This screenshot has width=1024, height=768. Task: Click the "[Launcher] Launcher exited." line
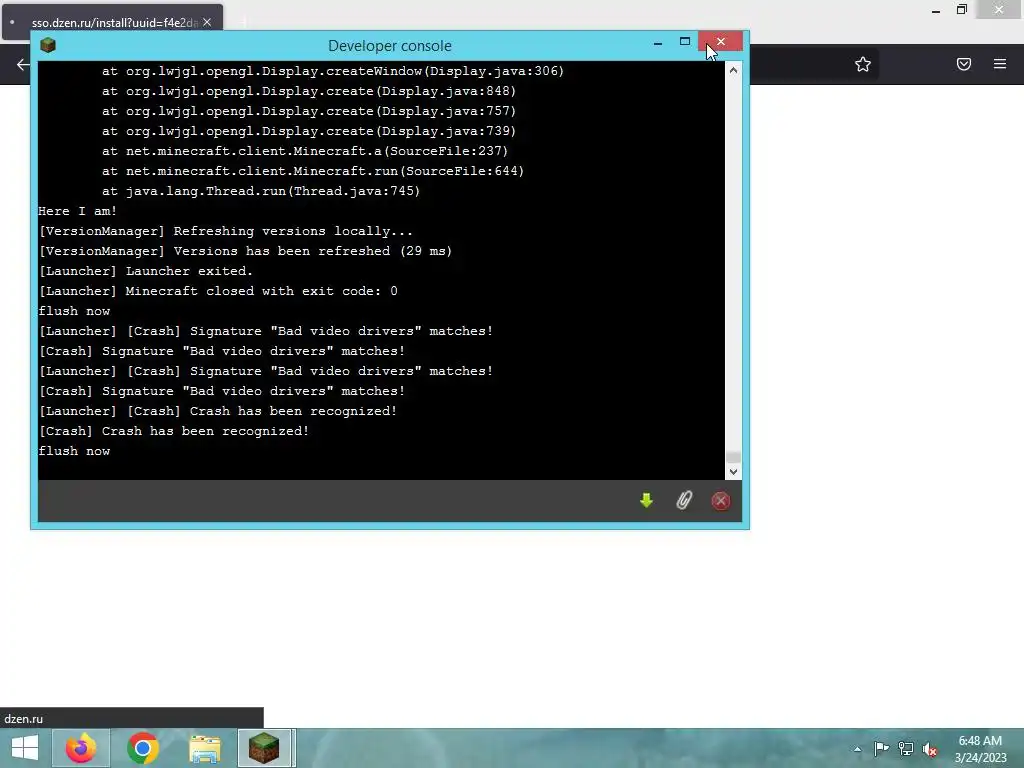pyautogui.click(x=146, y=271)
